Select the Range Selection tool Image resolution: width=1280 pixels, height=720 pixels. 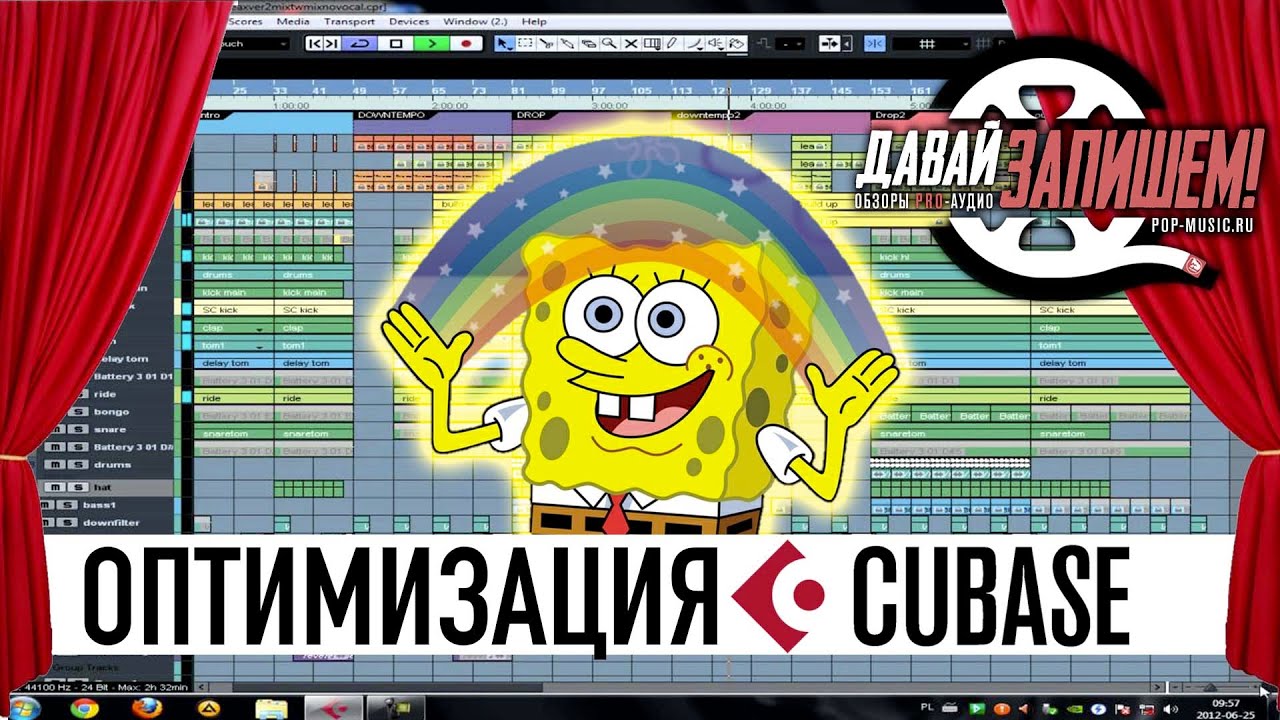[x=524, y=43]
